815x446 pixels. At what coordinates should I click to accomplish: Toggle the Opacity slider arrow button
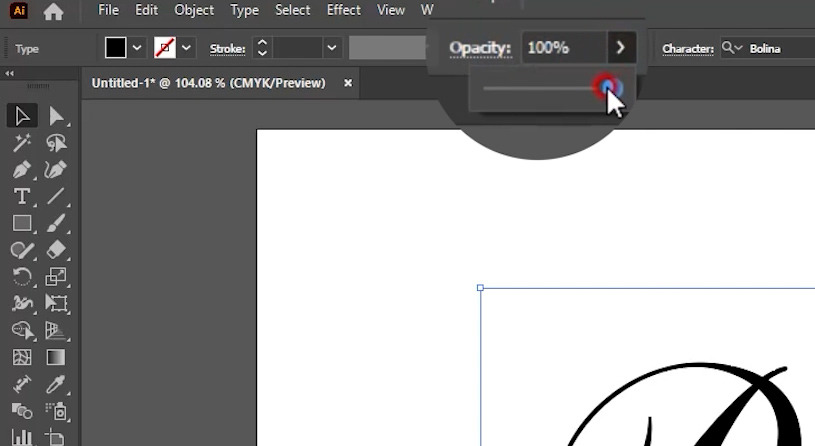621,48
